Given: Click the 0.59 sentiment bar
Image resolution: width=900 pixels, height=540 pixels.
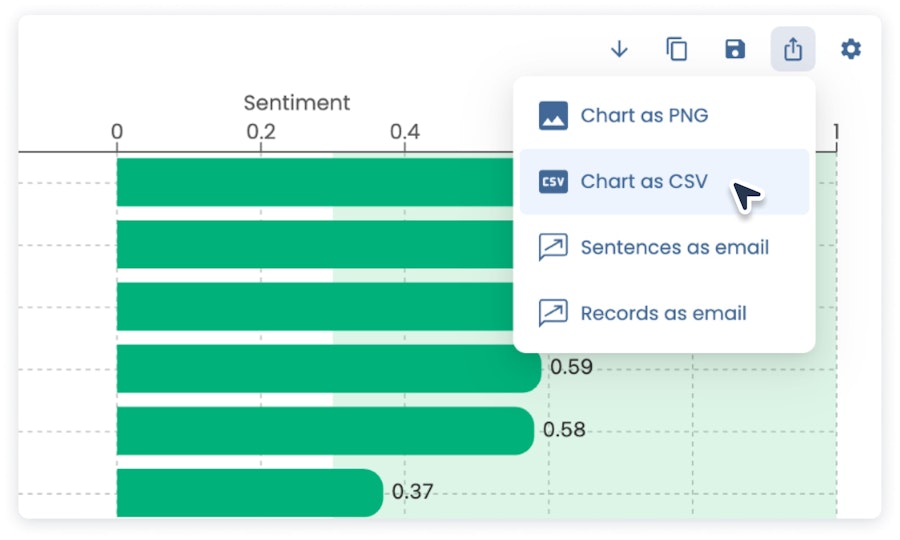Looking at the screenshot, I should coord(329,368).
